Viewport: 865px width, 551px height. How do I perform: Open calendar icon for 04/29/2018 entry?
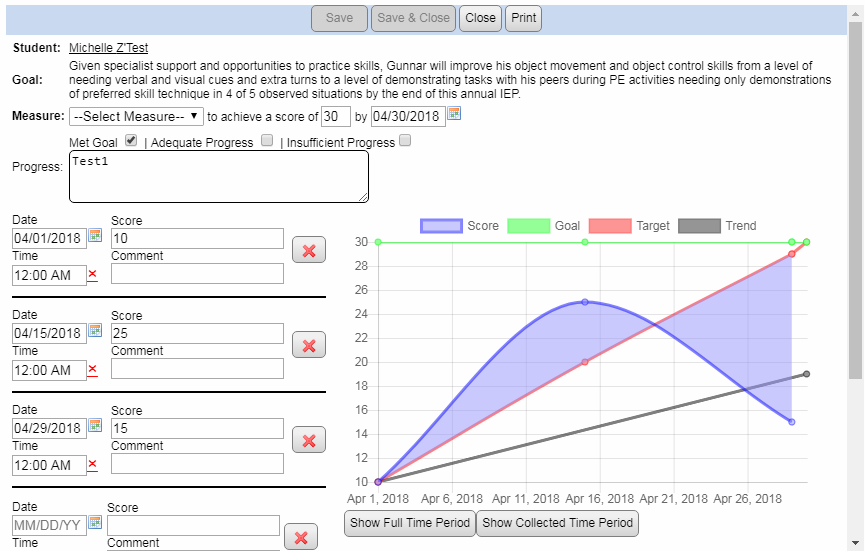point(96,426)
